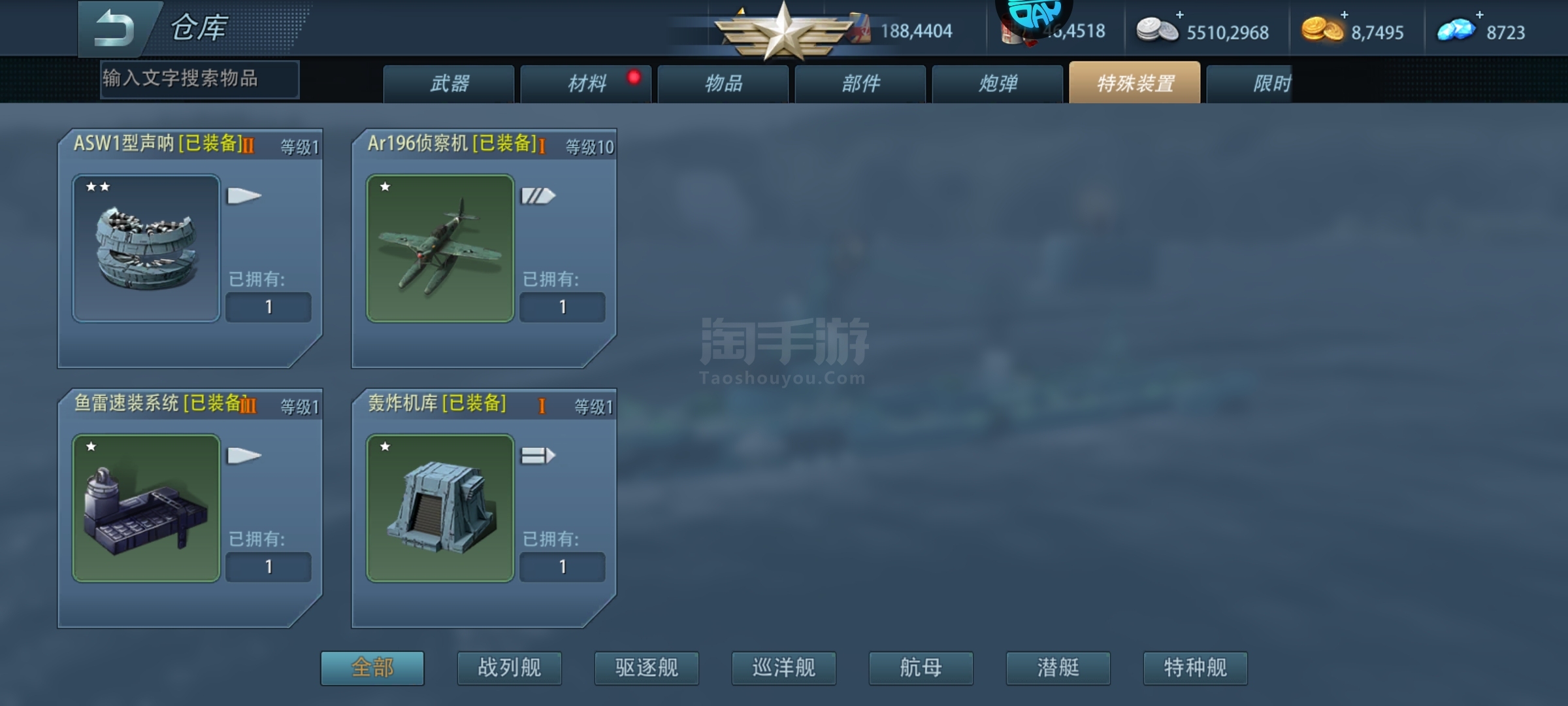
Task: Select the ASW1型声呐 sonar item icon
Action: point(146,248)
